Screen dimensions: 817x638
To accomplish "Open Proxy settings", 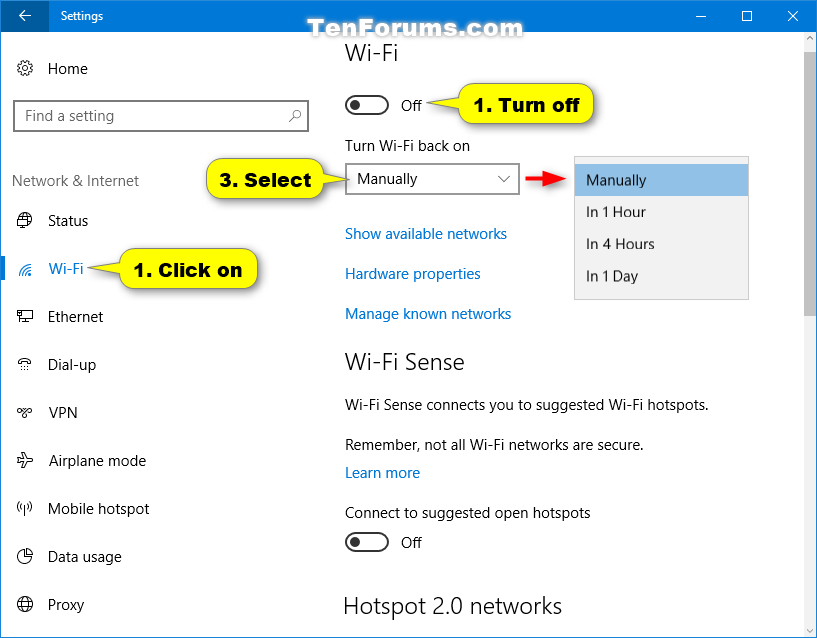I will pyautogui.click(x=66, y=605).
